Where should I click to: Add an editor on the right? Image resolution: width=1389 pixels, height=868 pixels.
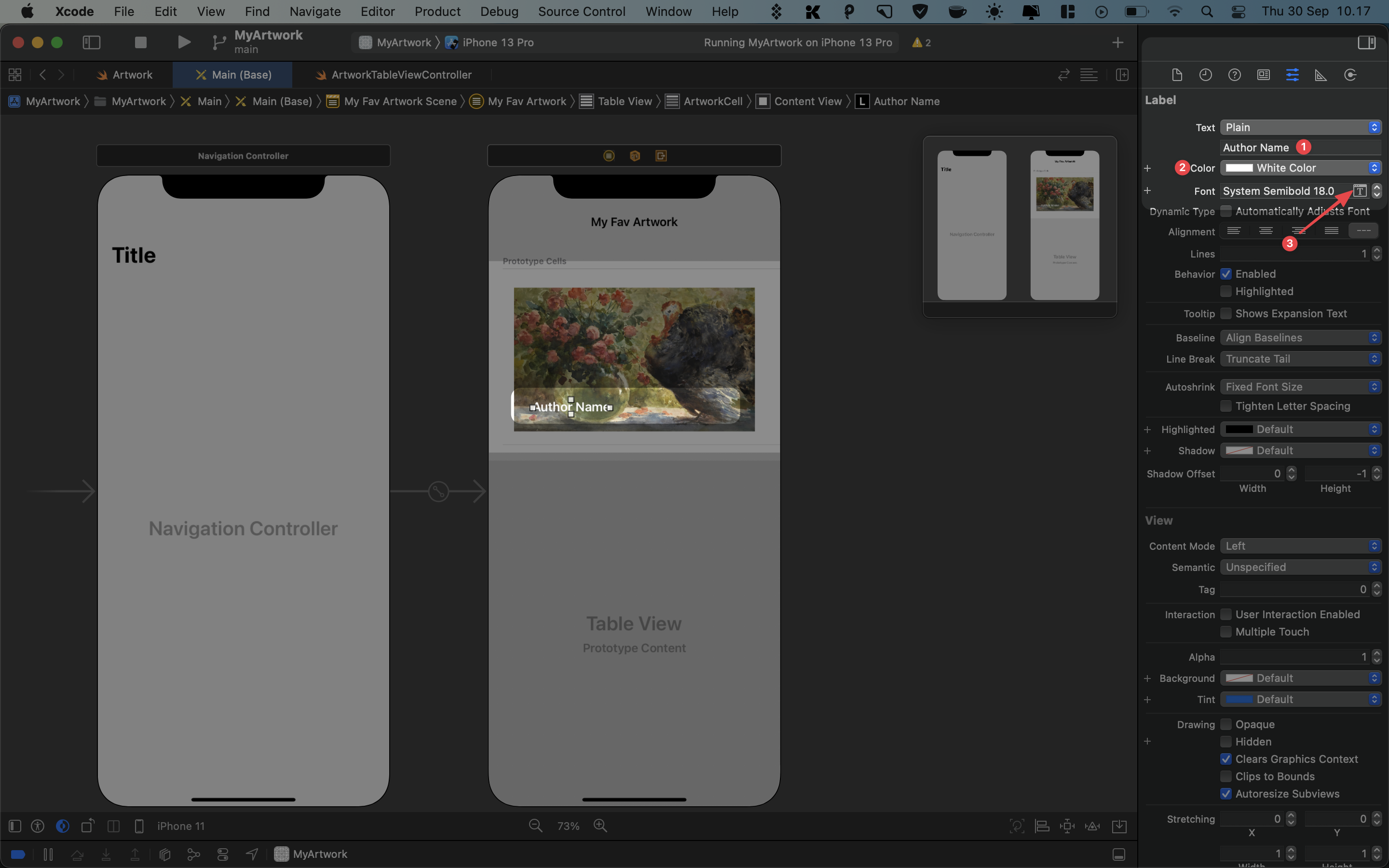click(1122, 75)
